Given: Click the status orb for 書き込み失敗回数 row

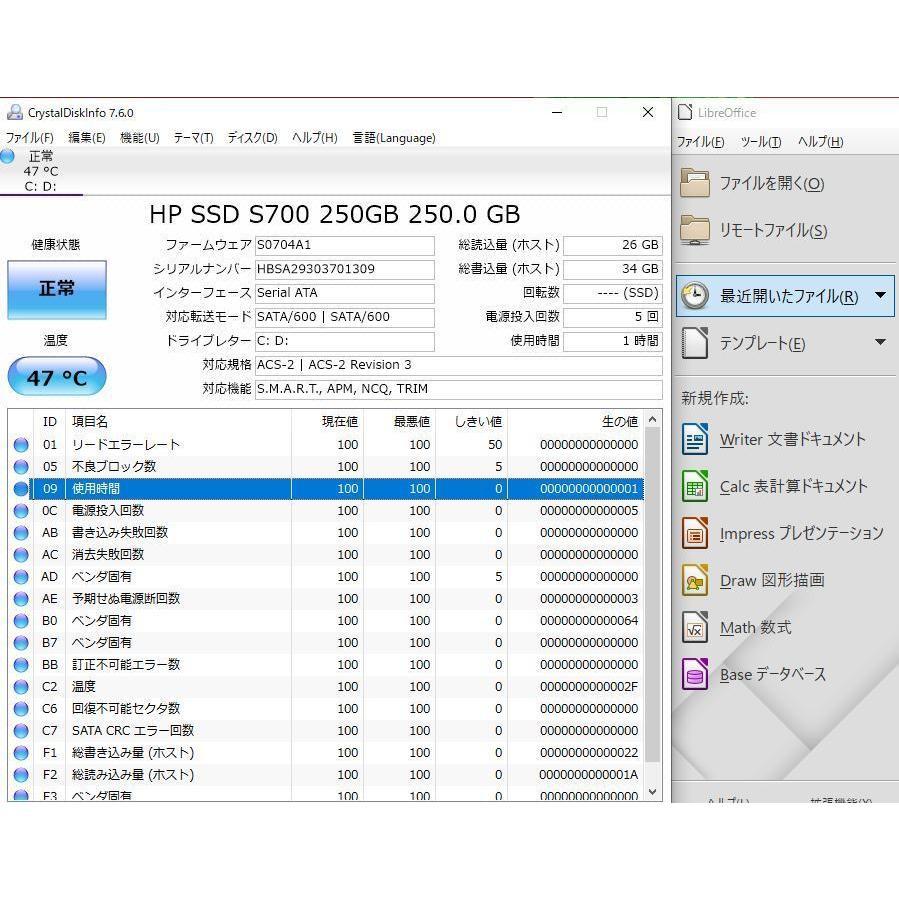Looking at the screenshot, I should [21, 533].
